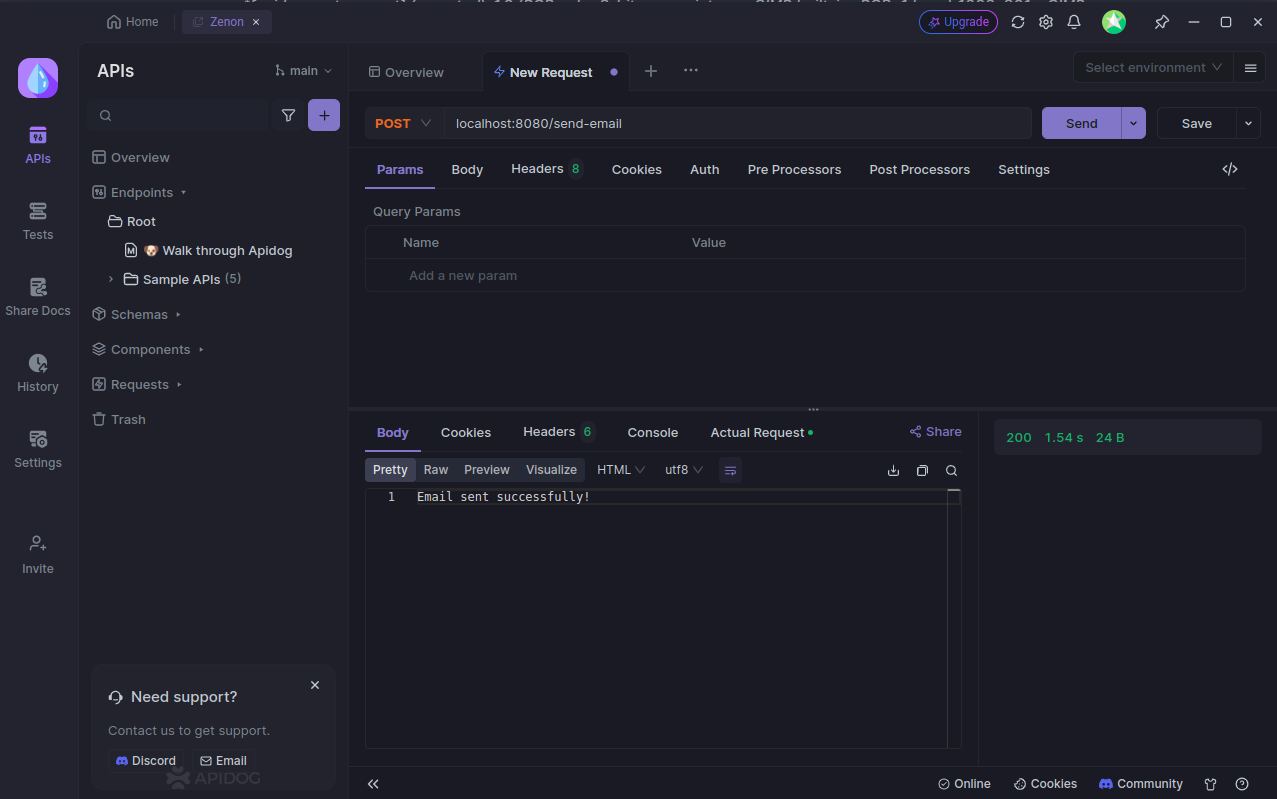Viewport: 1277px width, 799px height.
Task: Click the shirt theme icon in status bar
Action: (x=1210, y=784)
